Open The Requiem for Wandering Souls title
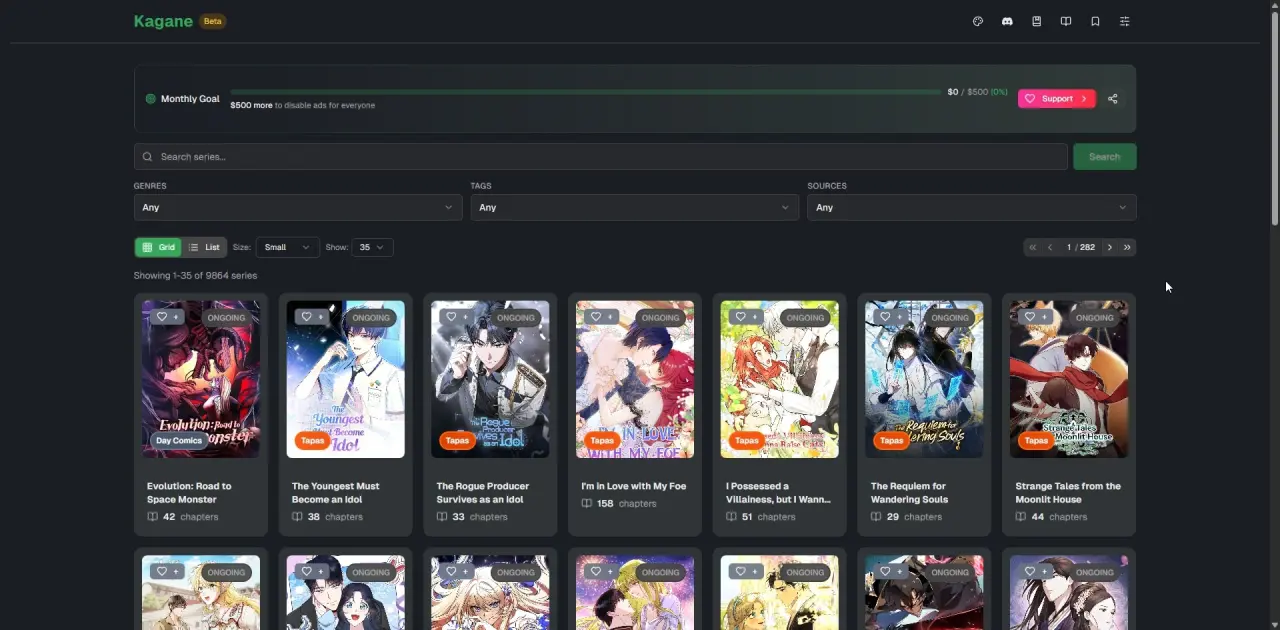This screenshot has width=1280, height=630. click(x=909, y=493)
